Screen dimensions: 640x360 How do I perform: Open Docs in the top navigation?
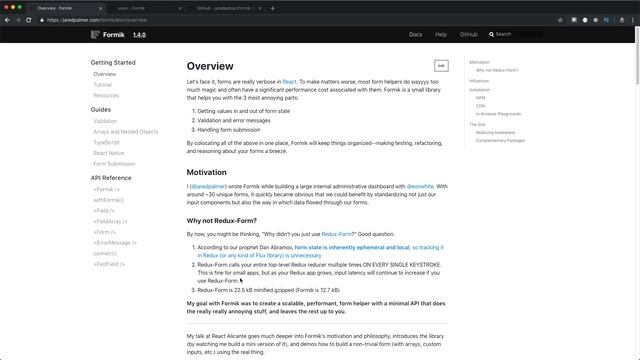416,35
